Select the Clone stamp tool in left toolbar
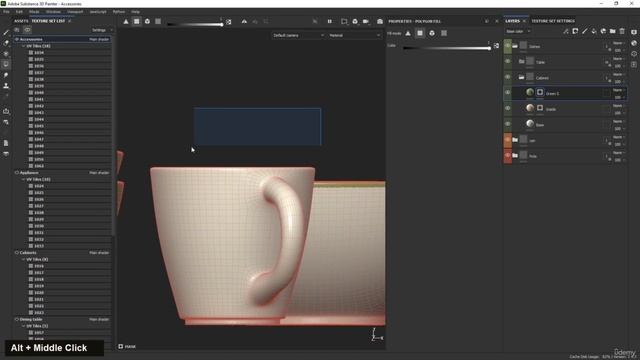Image resolution: width=640 pixels, height=360 pixels. tap(6, 86)
